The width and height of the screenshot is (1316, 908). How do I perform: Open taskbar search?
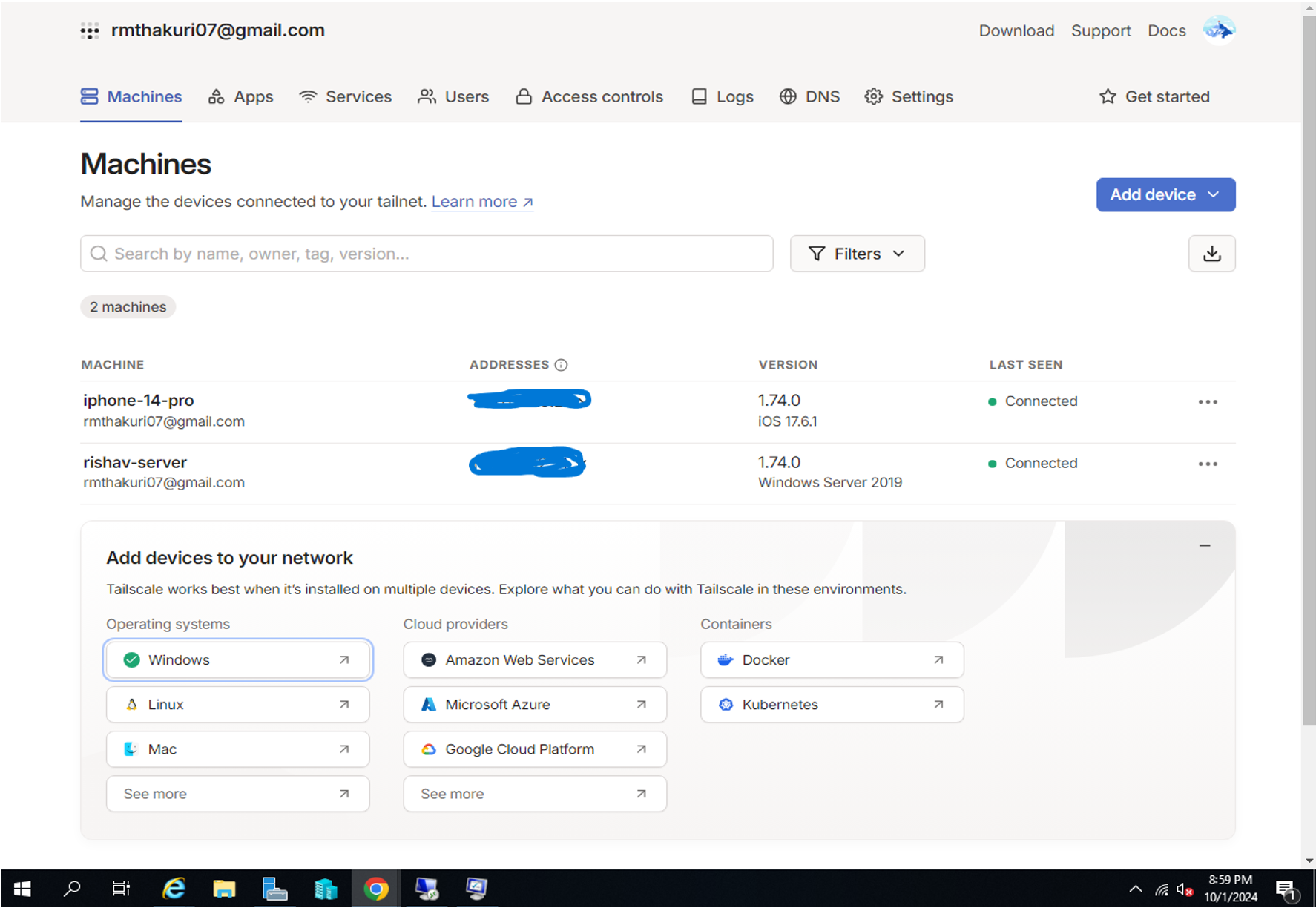72,888
